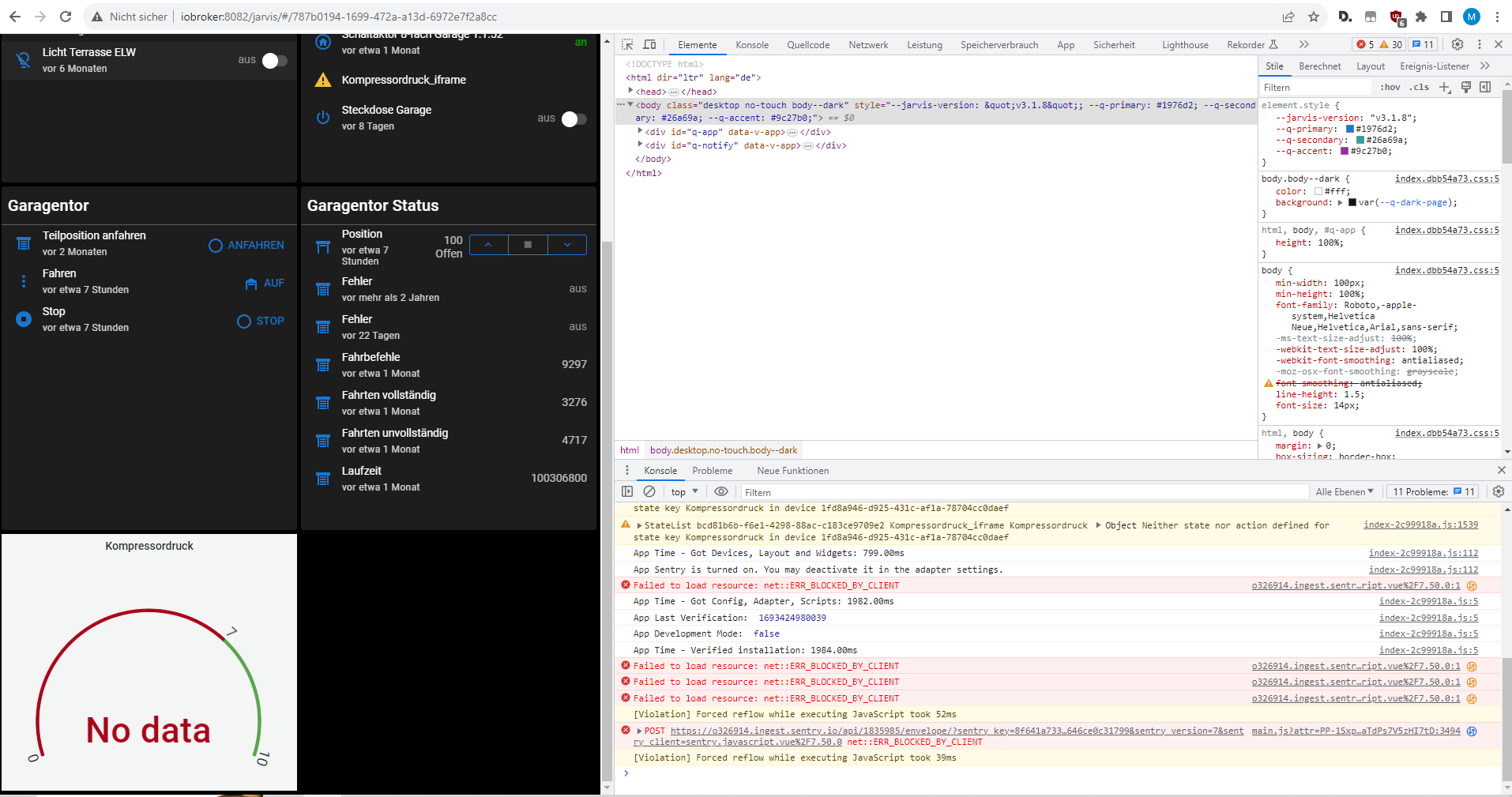Select the Berechnet styles tab
Image resolution: width=1512 pixels, height=797 pixels.
[x=1320, y=66]
